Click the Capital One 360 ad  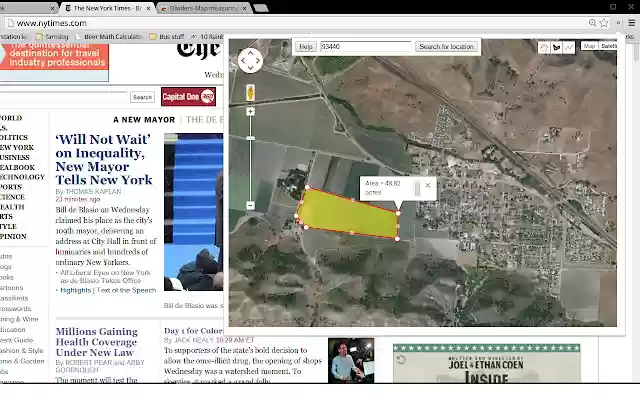point(188,97)
